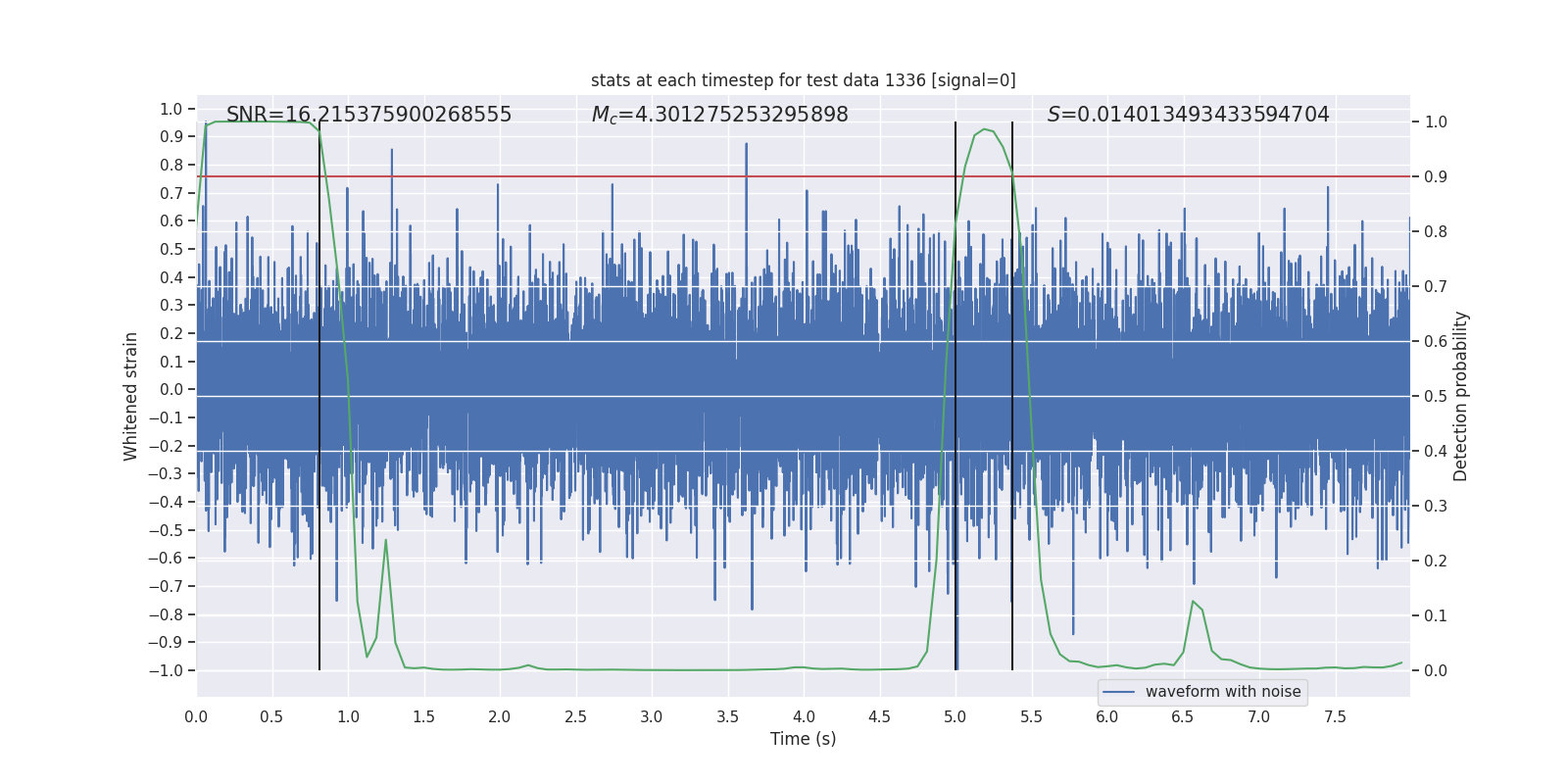This screenshot has height=784, width=1568.
Task: Click the 0.6 tick on the Detection probability axis
Action: pos(1436,342)
